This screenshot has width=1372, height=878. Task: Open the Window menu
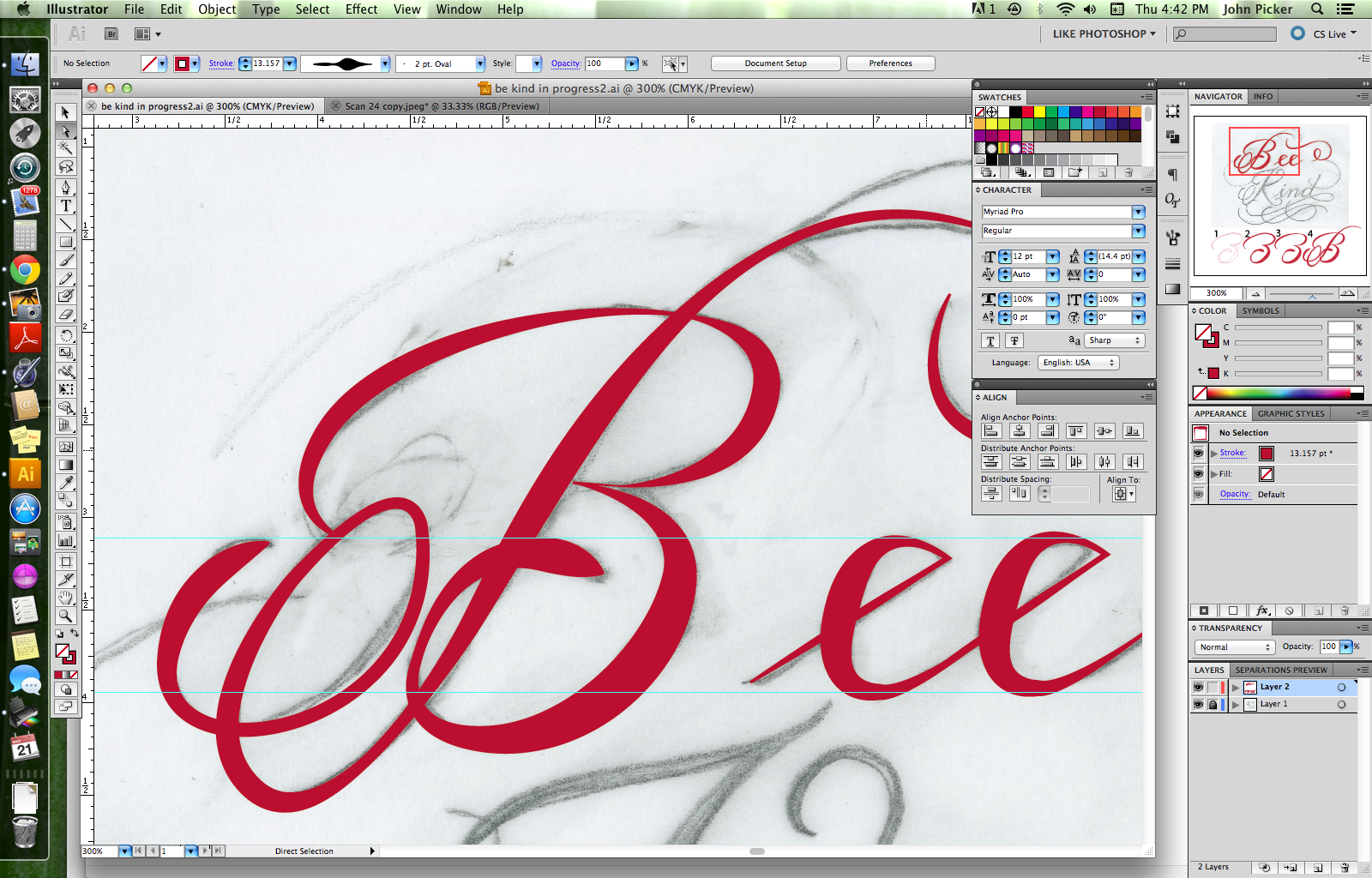[459, 9]
